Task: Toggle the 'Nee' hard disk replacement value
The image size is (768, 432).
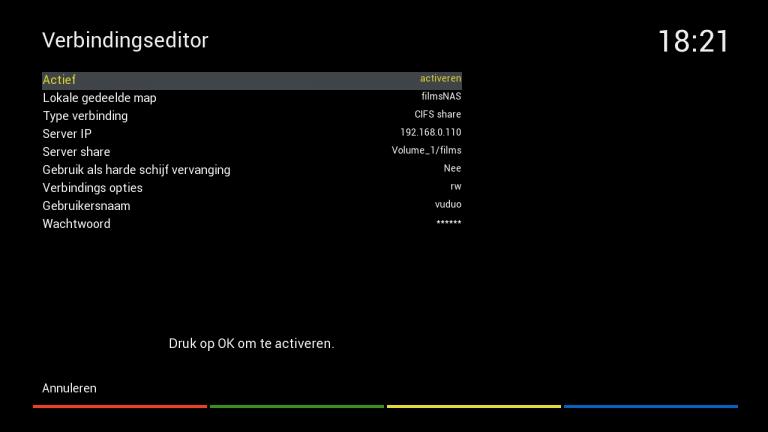Action: pyautogui.click(x=452, y=168)
